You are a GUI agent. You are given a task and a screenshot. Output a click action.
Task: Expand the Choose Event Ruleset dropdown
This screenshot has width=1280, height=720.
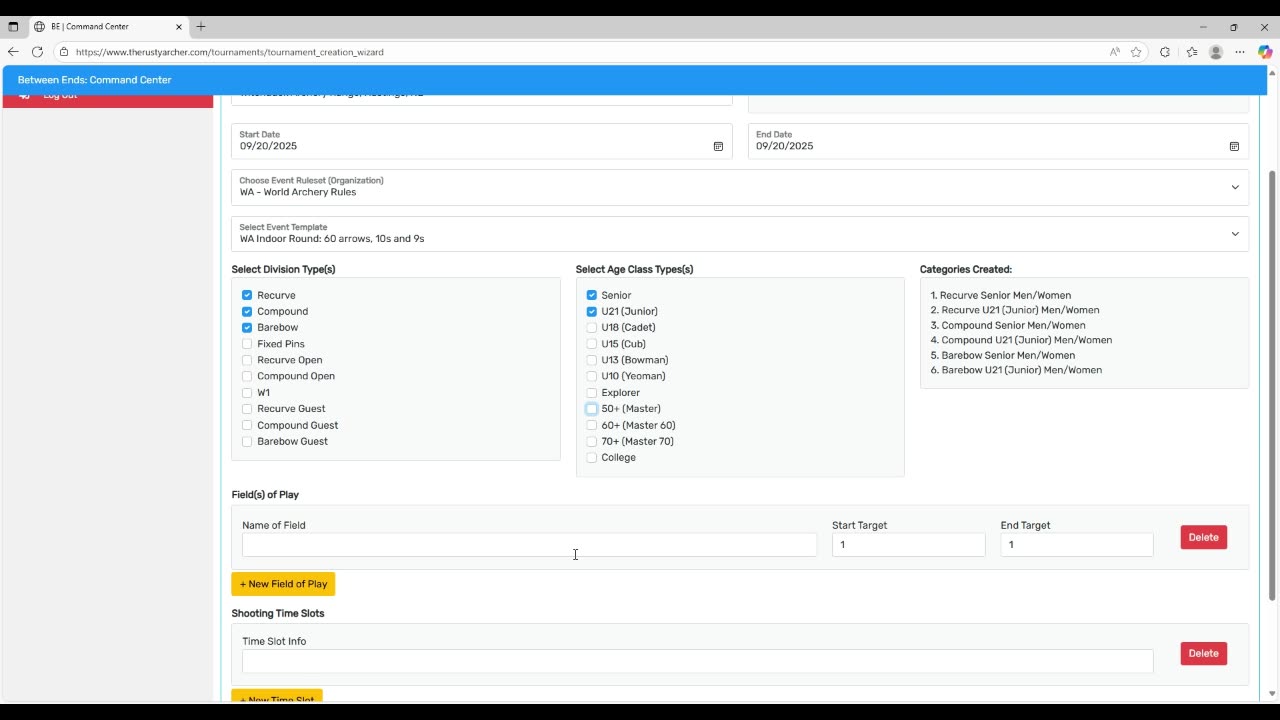740,187
